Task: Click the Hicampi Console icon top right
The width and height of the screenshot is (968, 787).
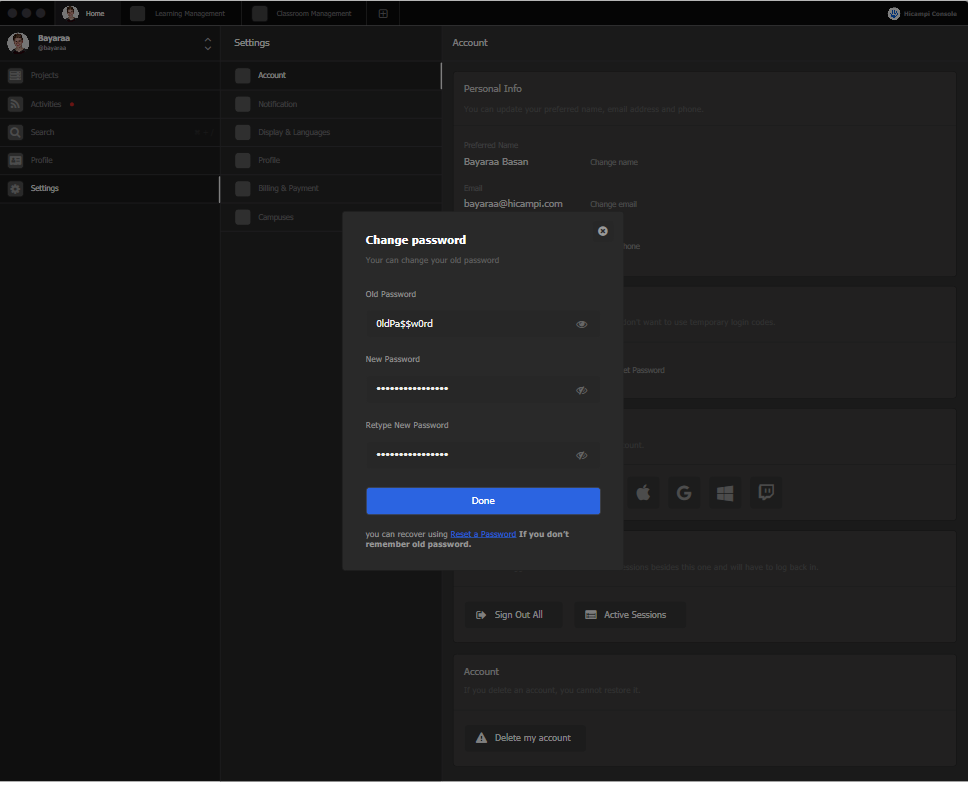Action: click(893, 13)
